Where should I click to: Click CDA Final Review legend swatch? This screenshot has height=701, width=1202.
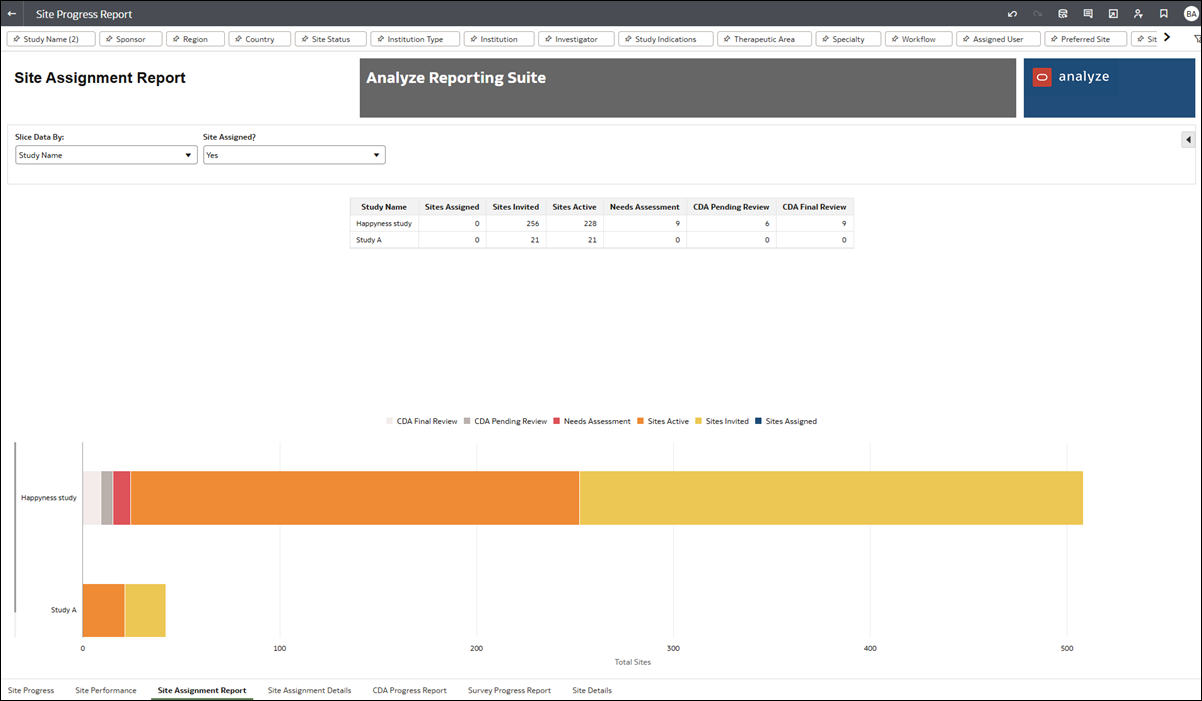(390, 422)
